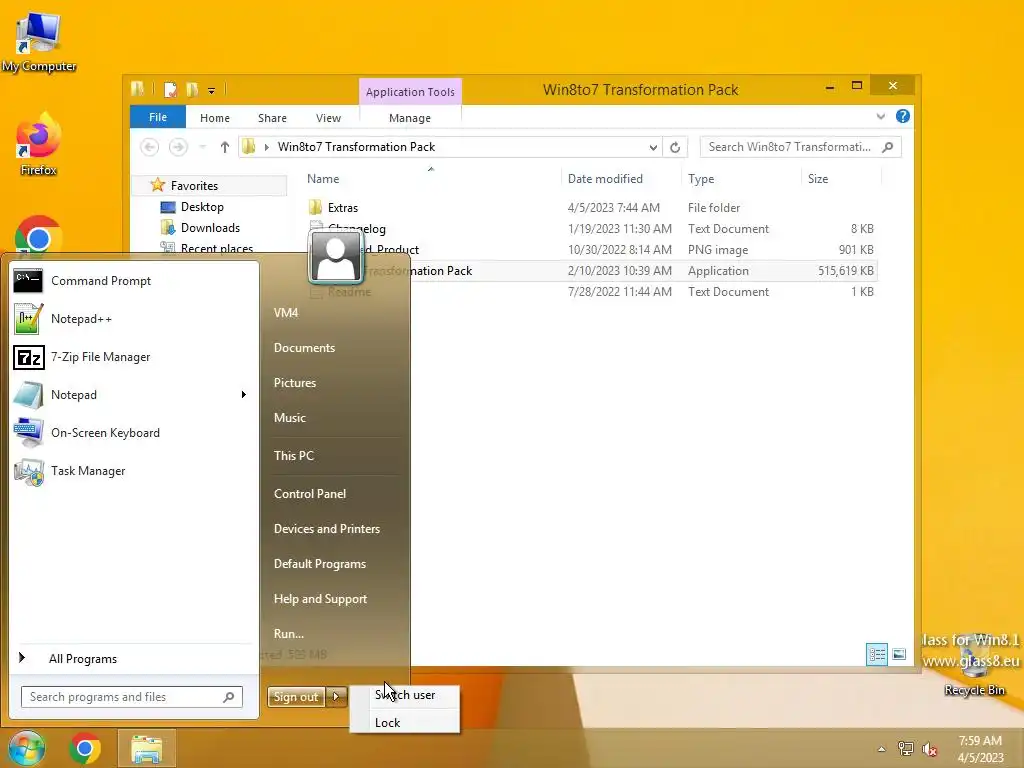Go up one folder level
1024x768 pixels.
click(225, 147)
